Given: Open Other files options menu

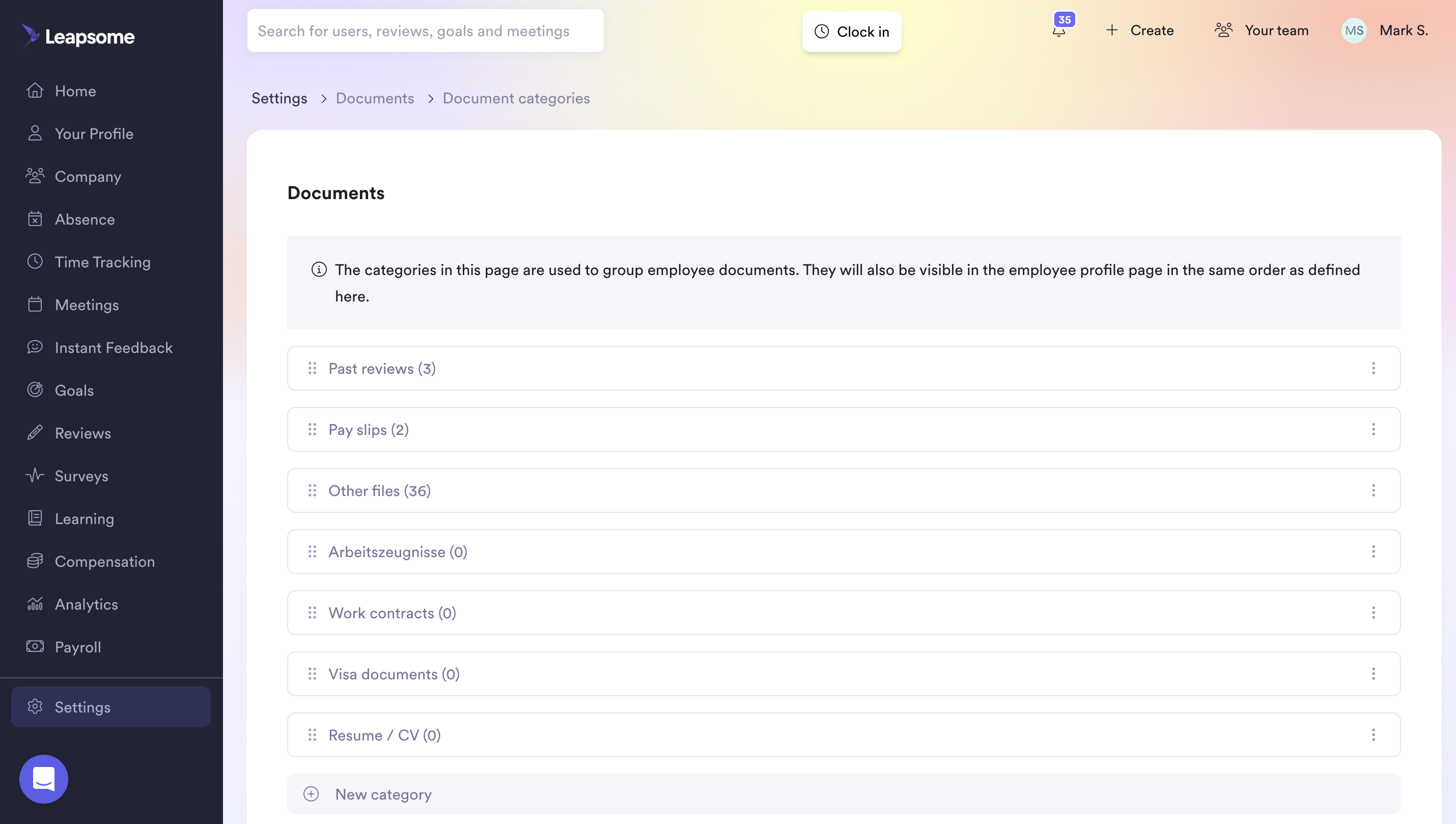Looking at the screenshot, I should tap(1374, 490).
